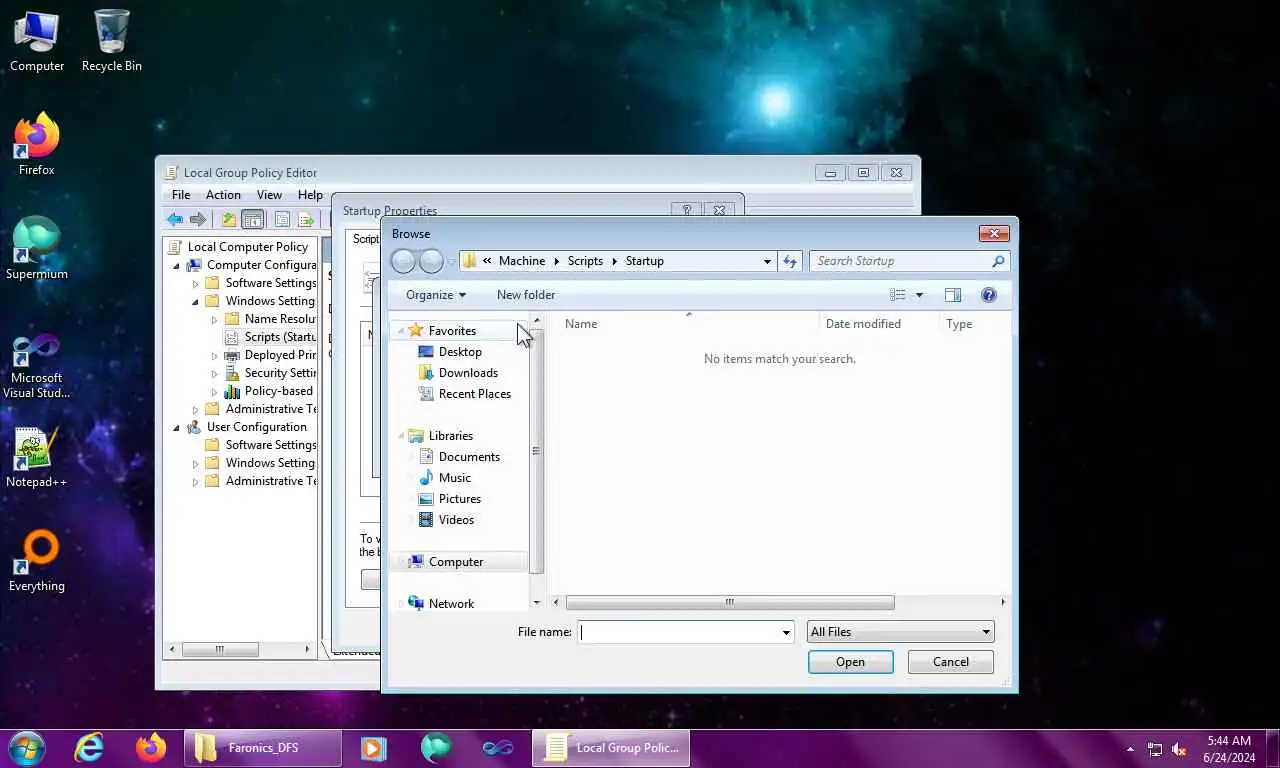Collapse Windows Settings under Computer Configuration
The image size is (1280, 768).
pyautogui.click(x=196, y=301)
